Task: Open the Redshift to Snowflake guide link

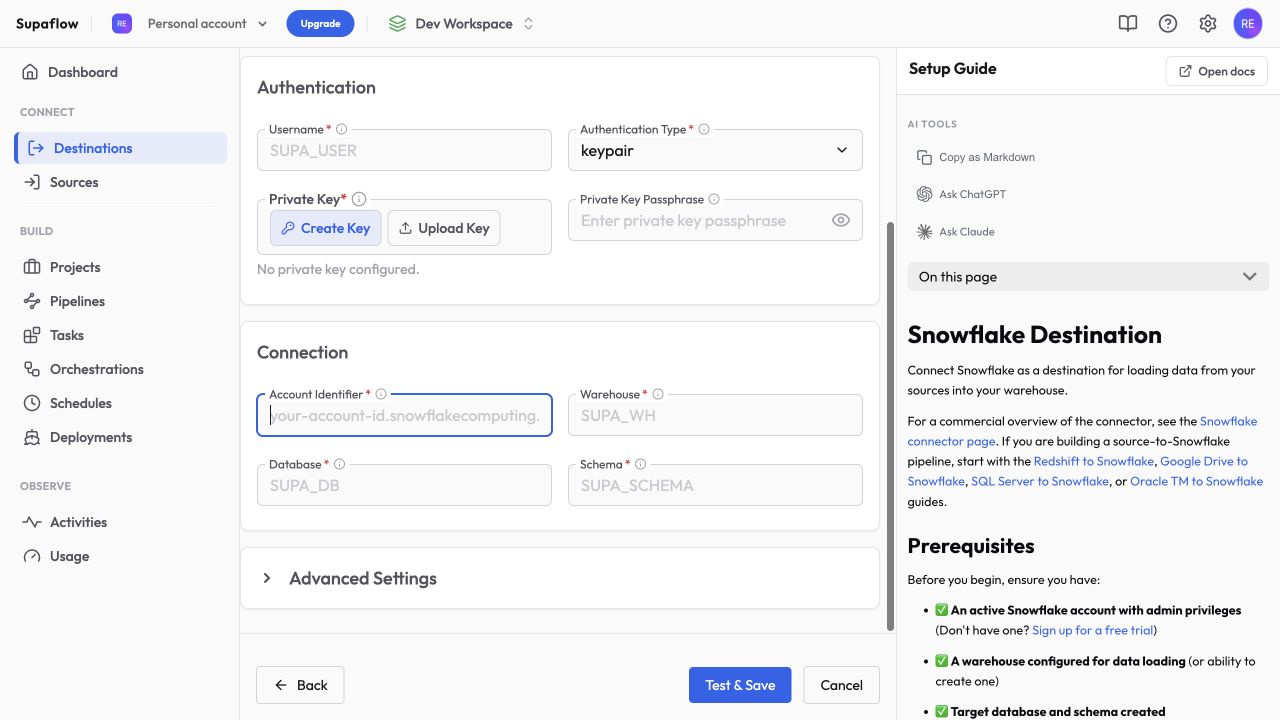Action: (x=1094, y=461)
